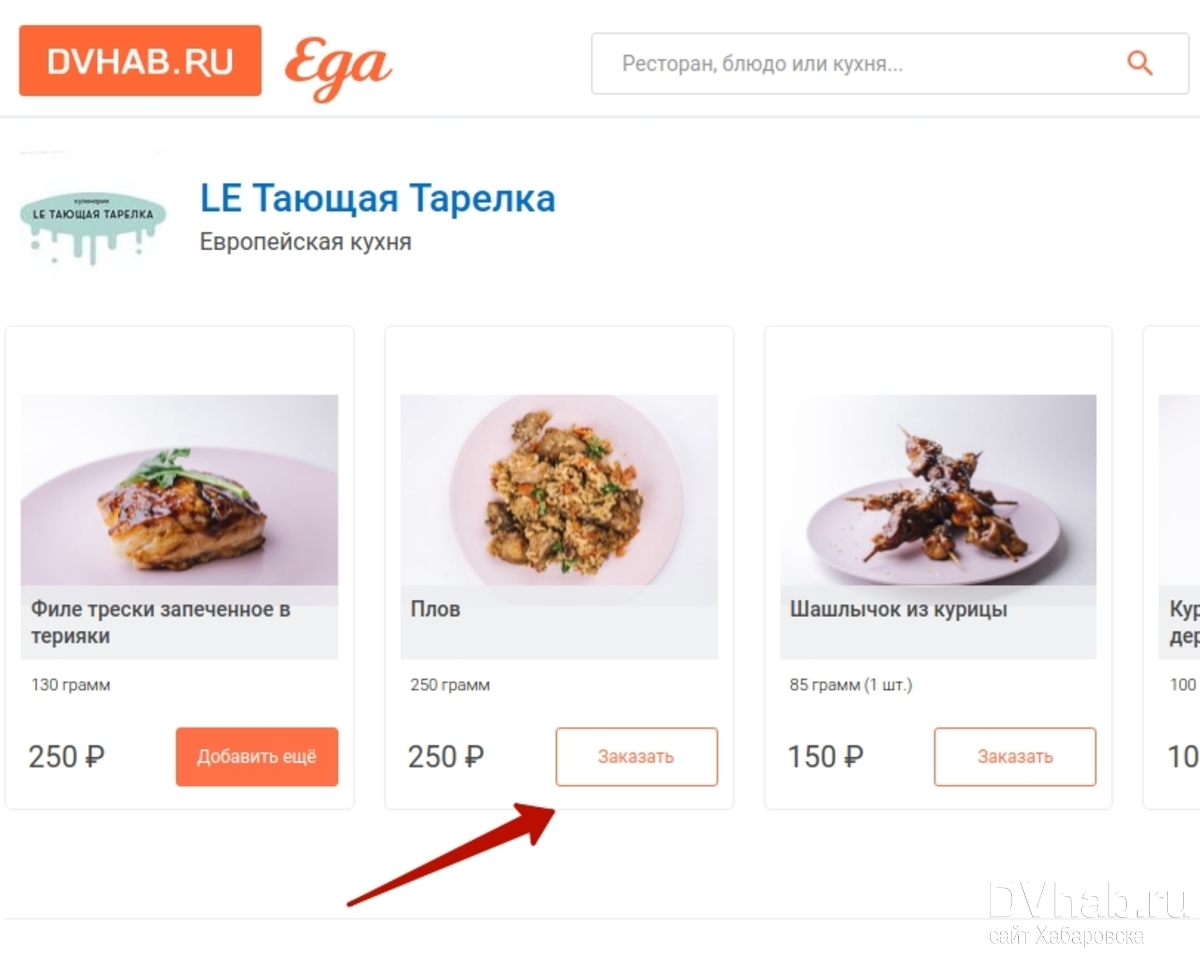Click the 130 грамм weight label
Image resolution: width=1200 pixels, height=958 pixels.
pos(70,685)
